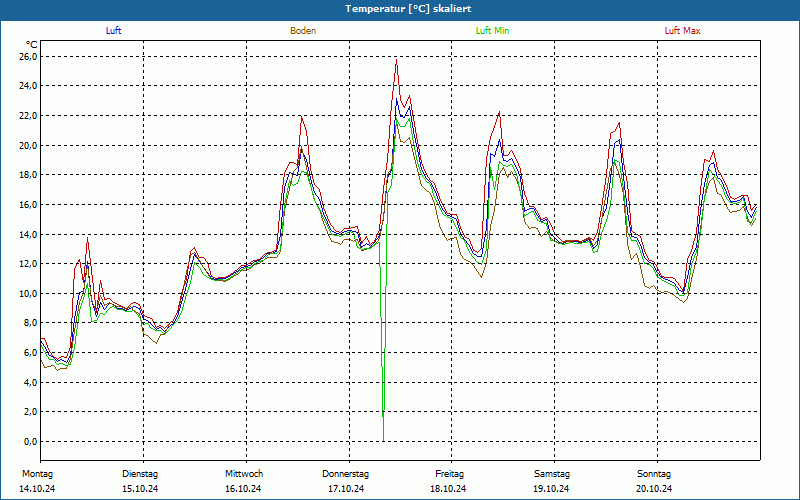
Task: Click the 20.10.24 date label
Action: (655, 489)
